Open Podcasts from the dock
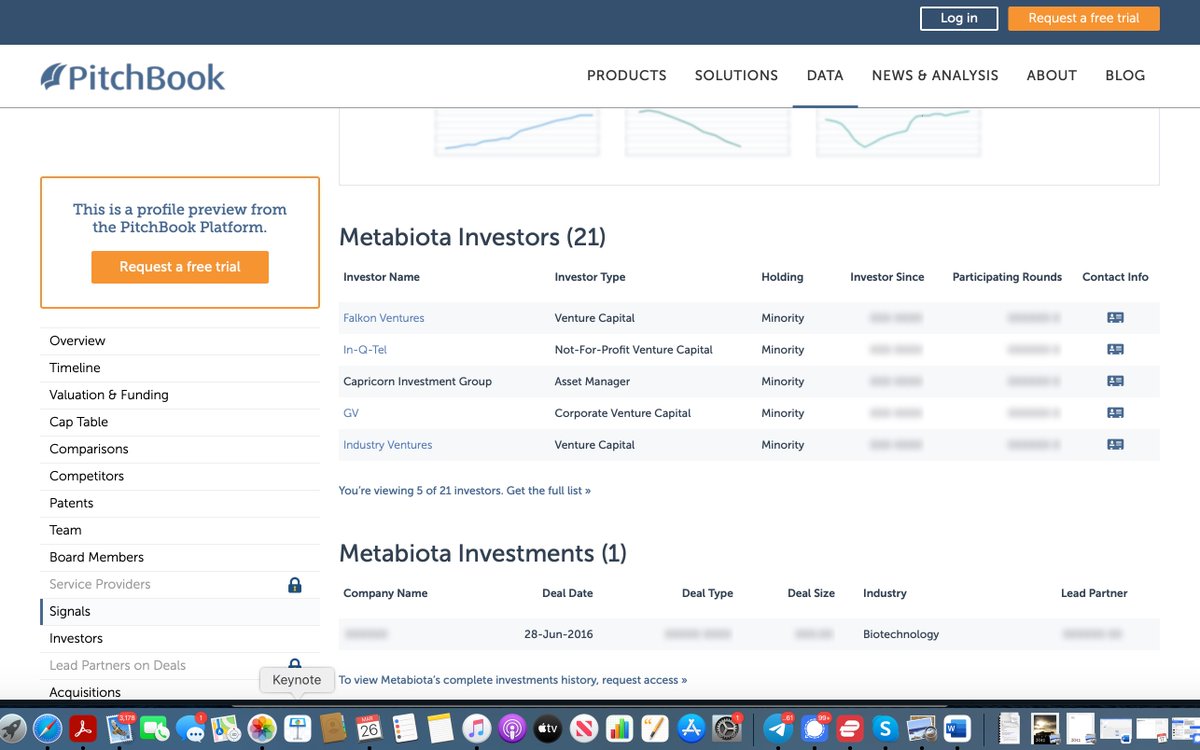1200x750 pixels. click(512, 728)
